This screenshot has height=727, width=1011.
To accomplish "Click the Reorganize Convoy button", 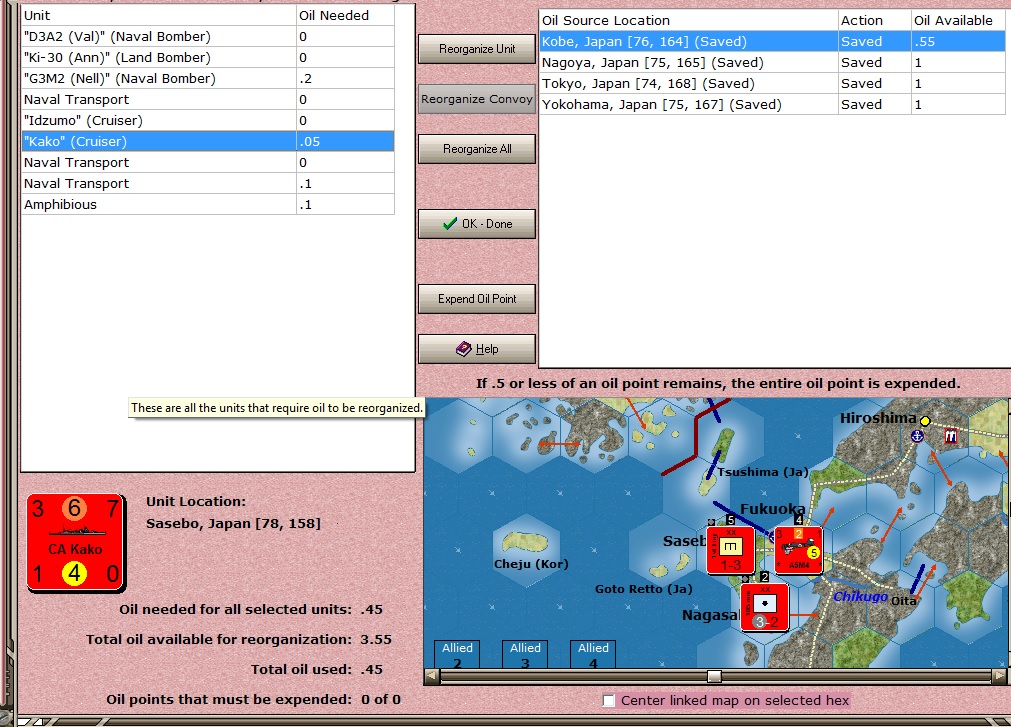I will click(x=477, y=99).
